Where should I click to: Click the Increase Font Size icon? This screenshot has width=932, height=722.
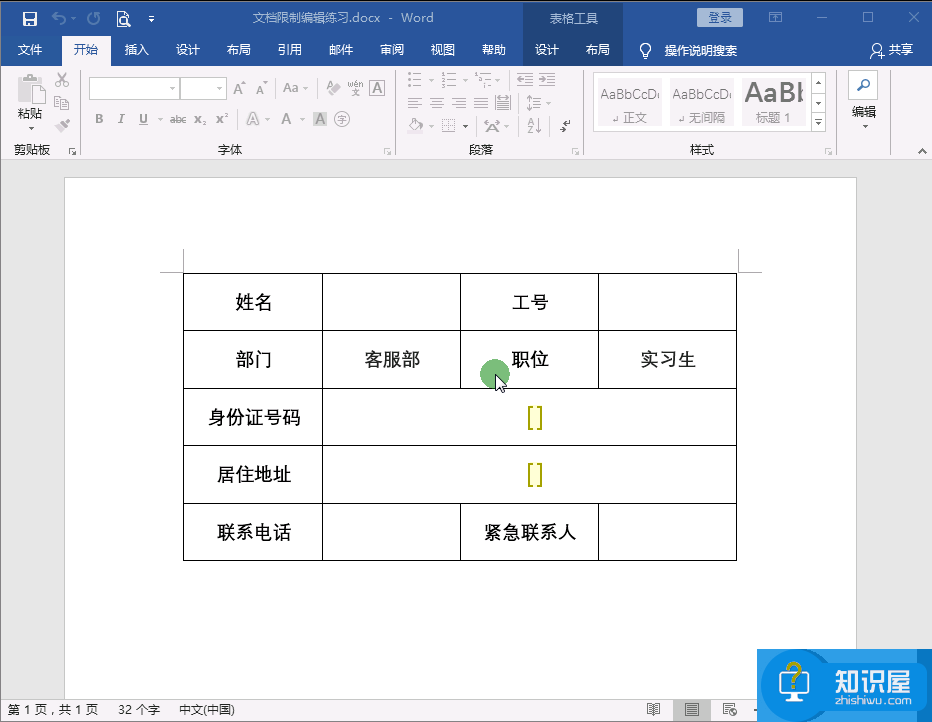(240, 89)
